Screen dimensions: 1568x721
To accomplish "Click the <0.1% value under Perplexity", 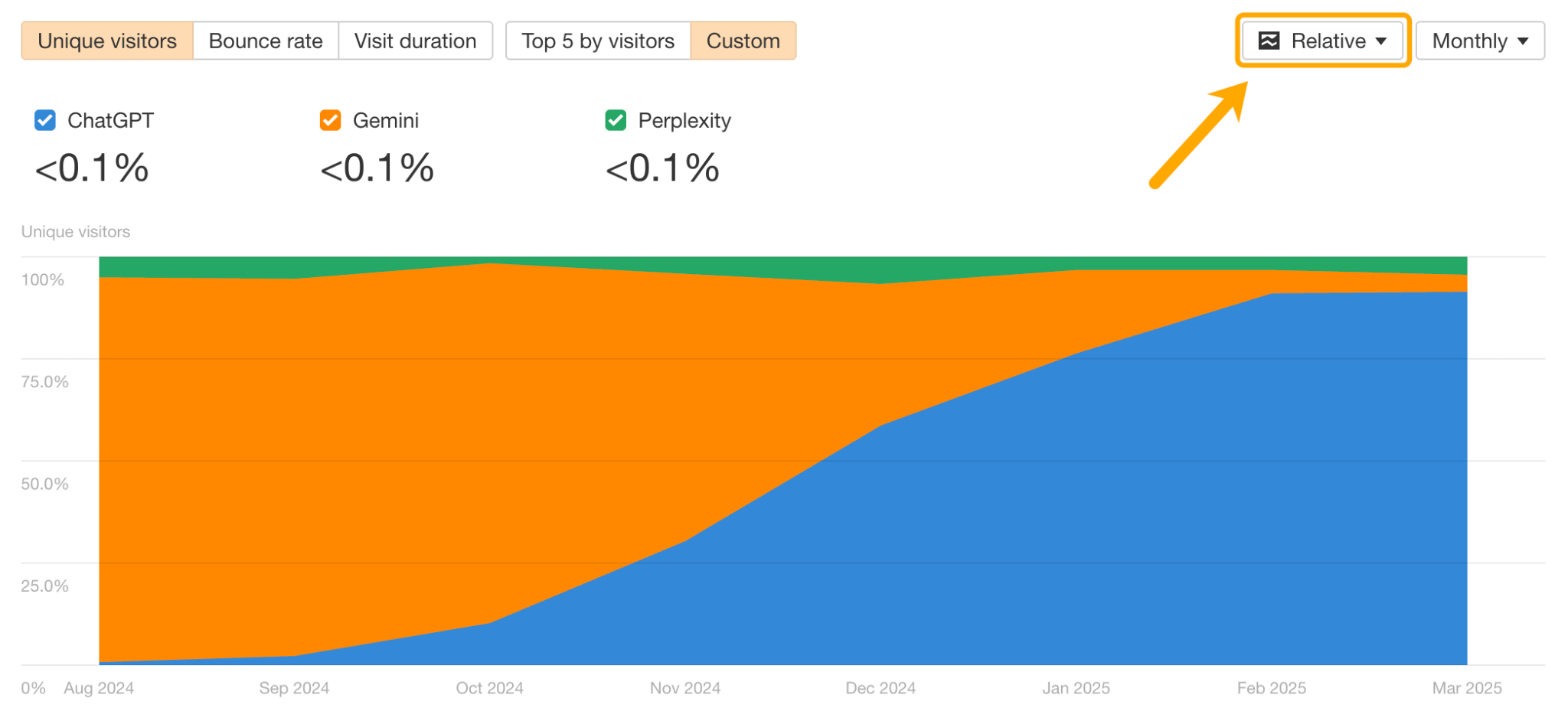I will pos(661,168).
